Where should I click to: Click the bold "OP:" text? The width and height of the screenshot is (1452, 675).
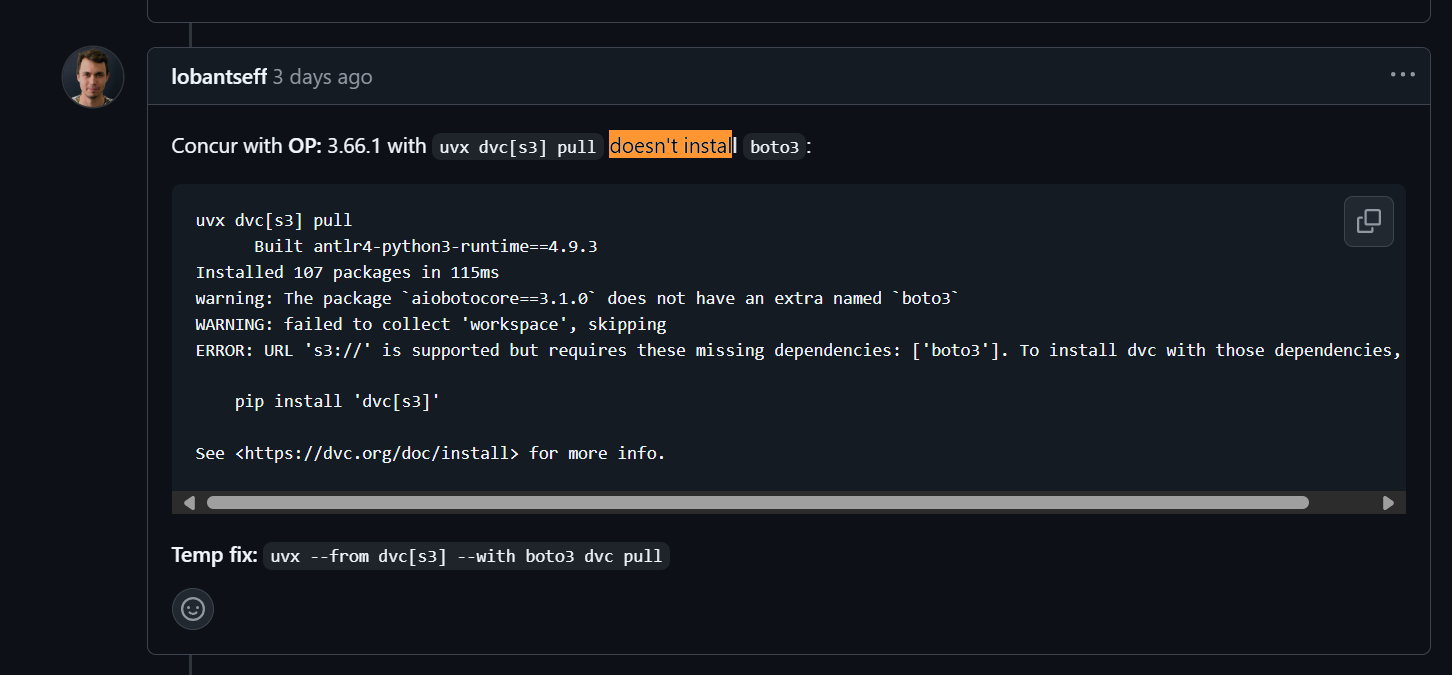pyautogui.click(x=305, y=146)
